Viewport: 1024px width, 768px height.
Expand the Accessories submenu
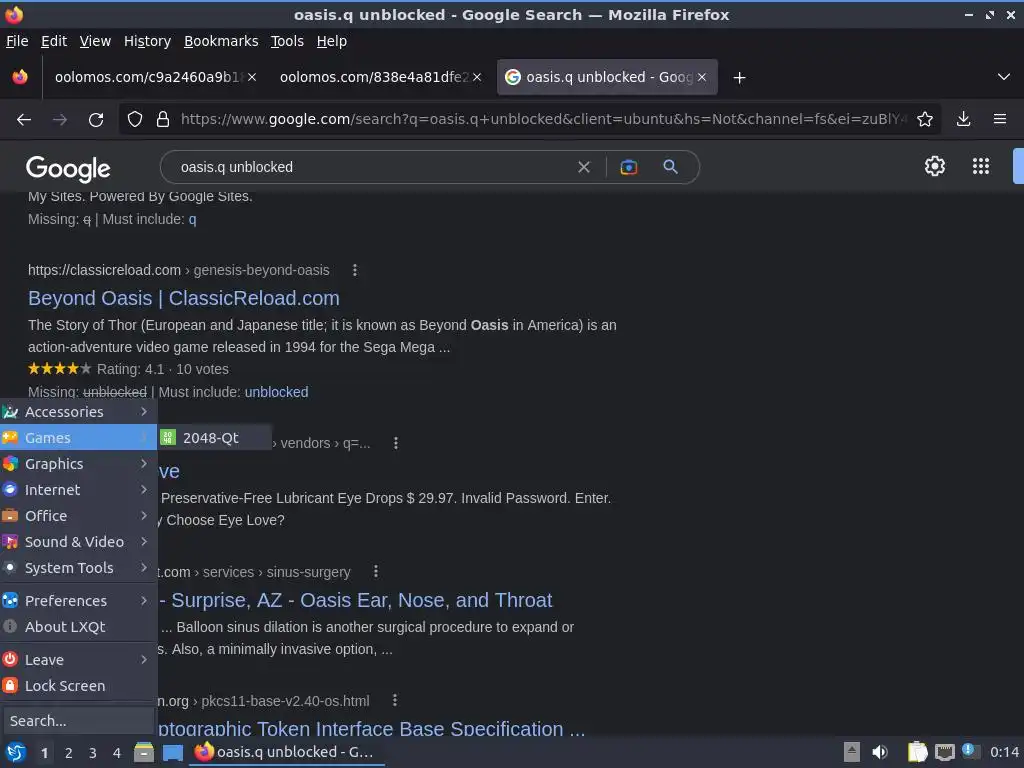pos(78,411)
